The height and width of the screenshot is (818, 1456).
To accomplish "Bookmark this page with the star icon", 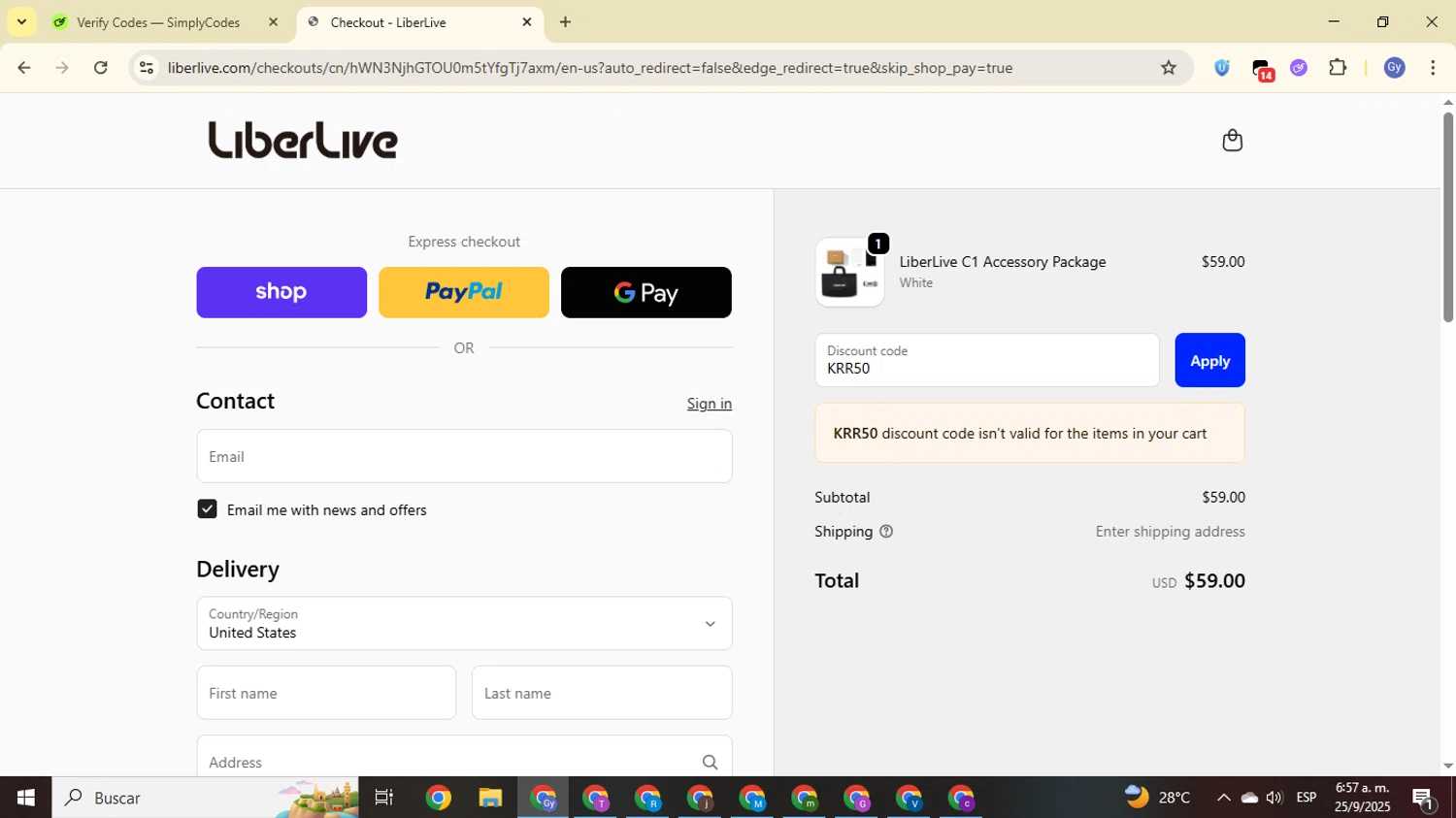I will (x=1169, y=68).
